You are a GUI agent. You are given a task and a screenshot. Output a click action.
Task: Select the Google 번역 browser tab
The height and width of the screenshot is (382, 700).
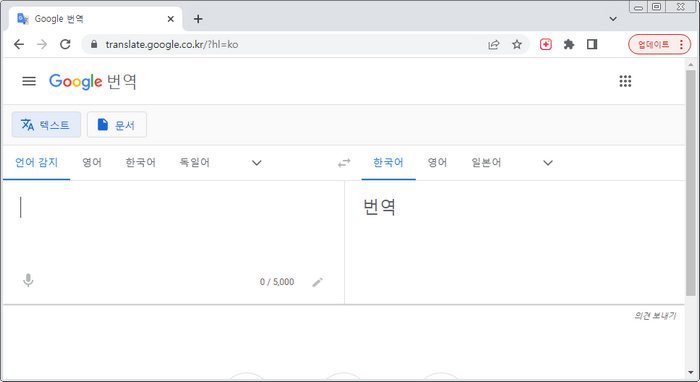click(x=96, y=19)
